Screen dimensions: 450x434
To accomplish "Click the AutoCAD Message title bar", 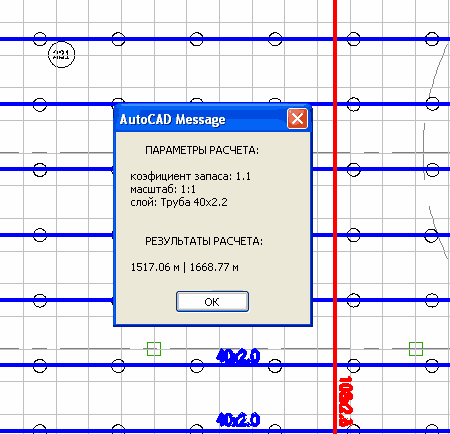I will [200, 119].
